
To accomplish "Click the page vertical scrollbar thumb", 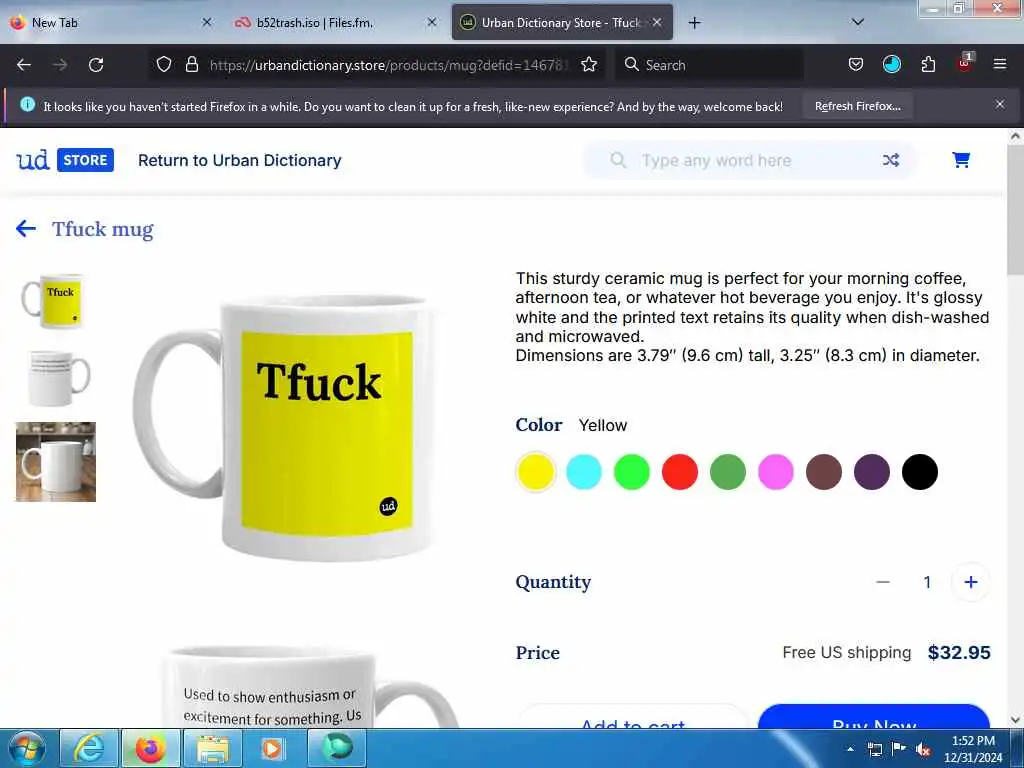I will point(1016,209).
